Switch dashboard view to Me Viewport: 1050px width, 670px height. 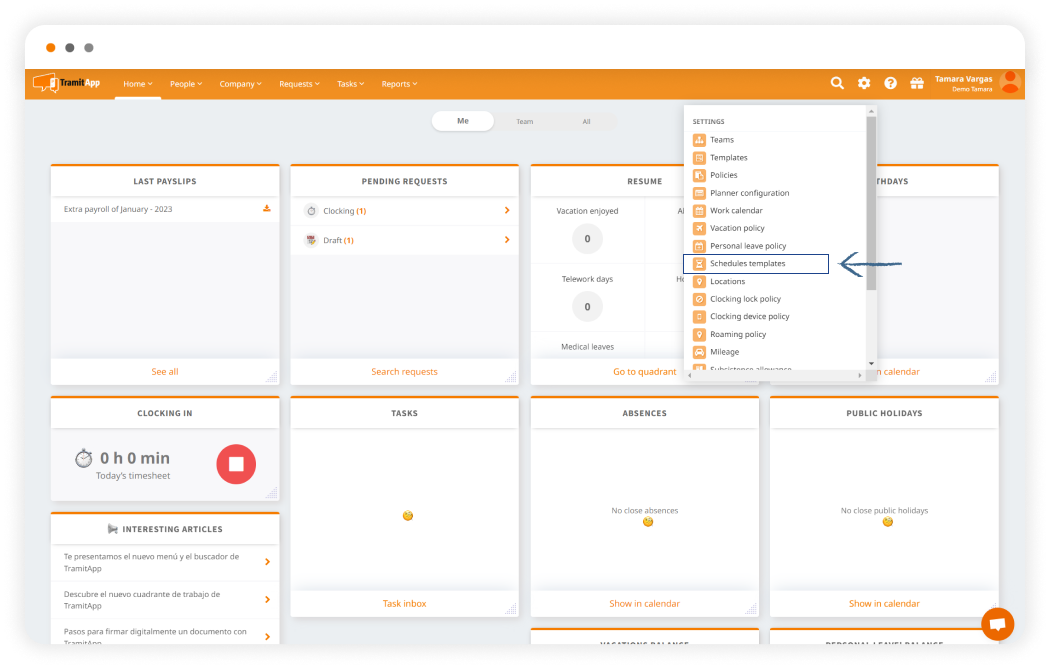[462, 120]
